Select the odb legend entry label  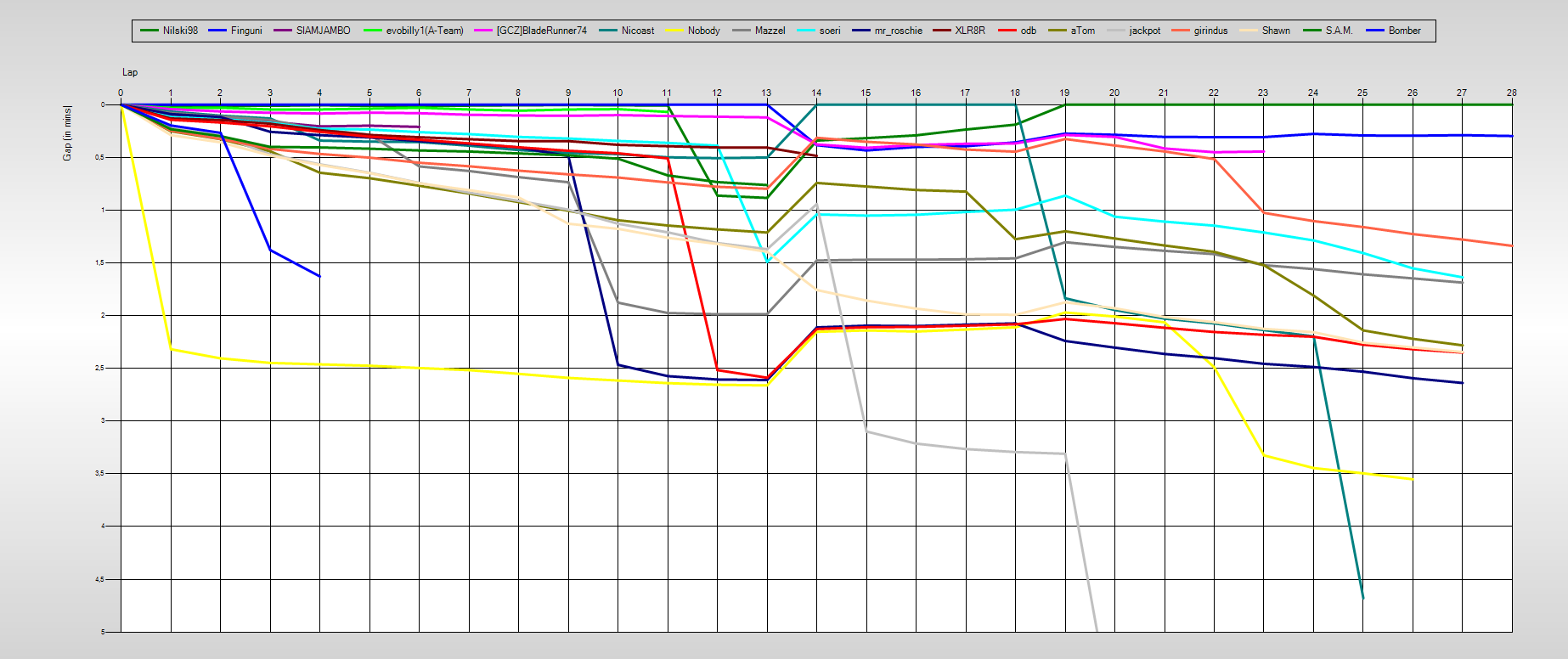click(1028, 31)
